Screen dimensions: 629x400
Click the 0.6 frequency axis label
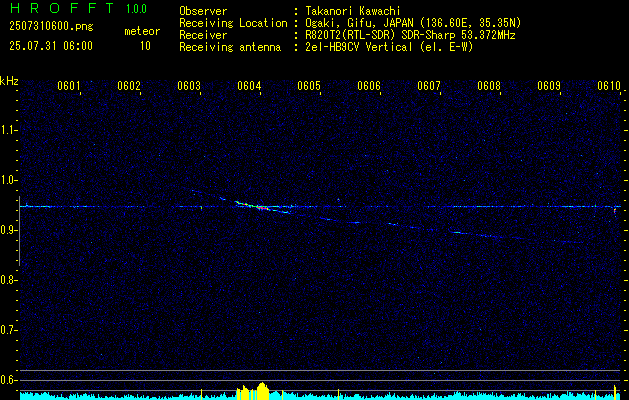(x=8, y=380)
